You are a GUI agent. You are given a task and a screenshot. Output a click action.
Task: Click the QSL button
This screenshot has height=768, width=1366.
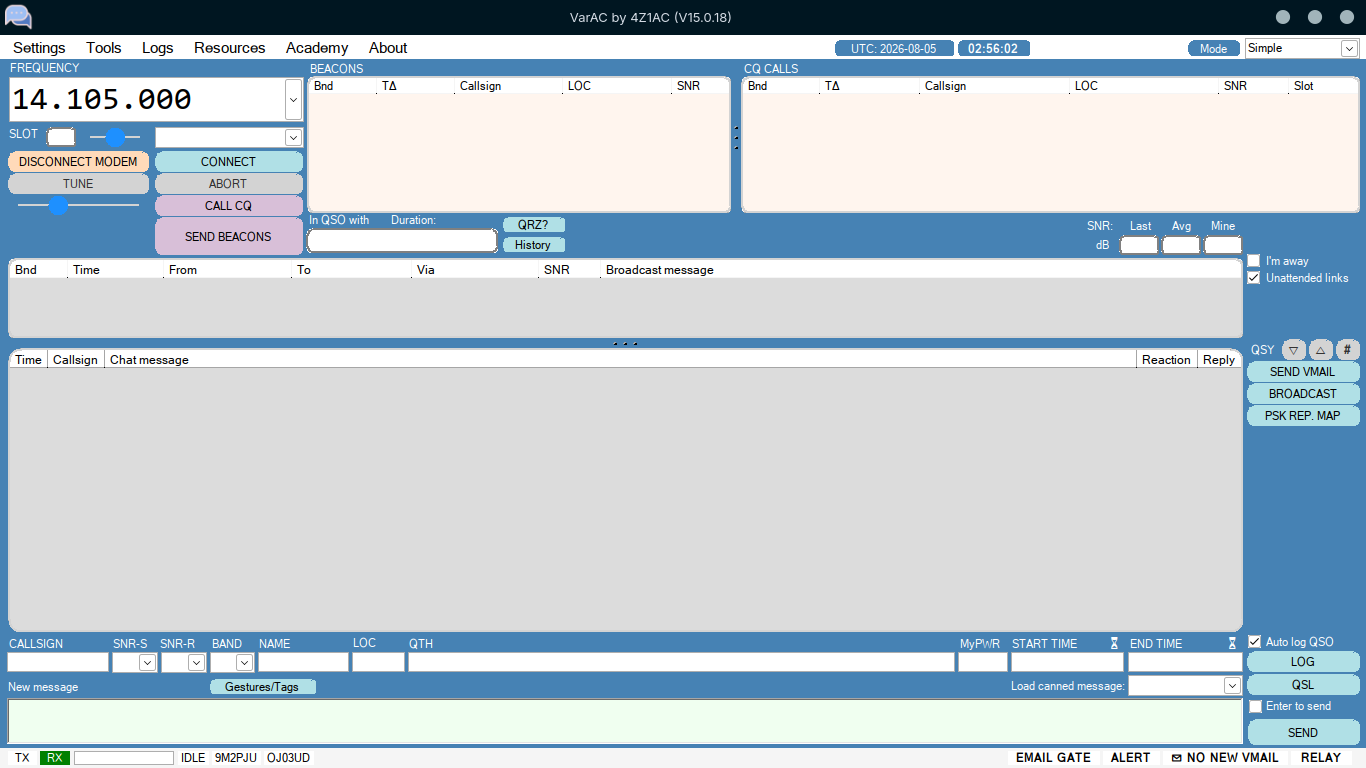point(1303,685)
